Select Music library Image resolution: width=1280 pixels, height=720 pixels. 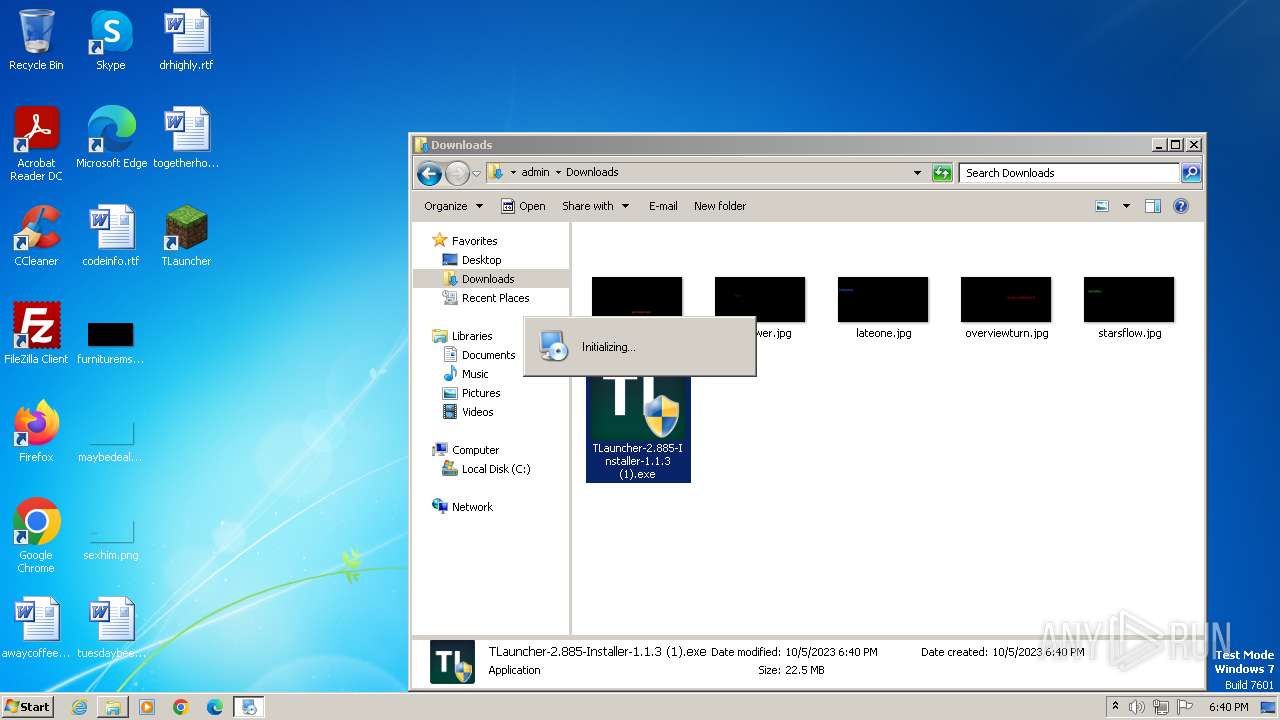[475, 374]
